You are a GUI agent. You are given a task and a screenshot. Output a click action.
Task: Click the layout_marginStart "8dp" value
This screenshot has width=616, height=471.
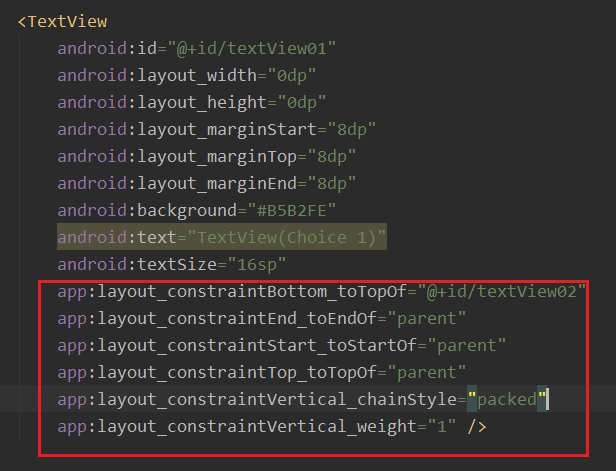[x=352, y=130]
